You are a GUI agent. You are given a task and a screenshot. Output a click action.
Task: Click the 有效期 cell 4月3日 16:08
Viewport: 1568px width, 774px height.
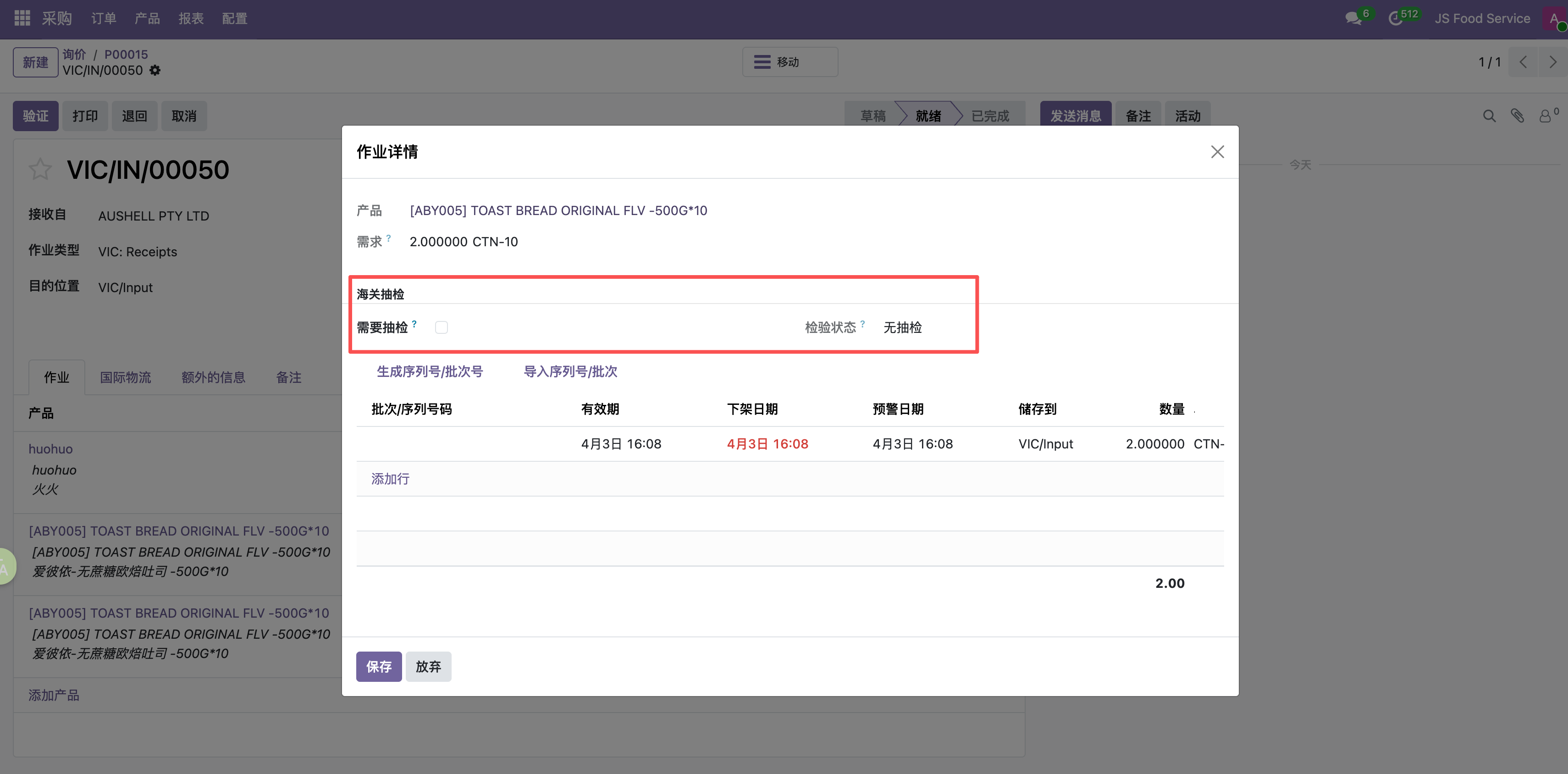(x=621, y=444)
